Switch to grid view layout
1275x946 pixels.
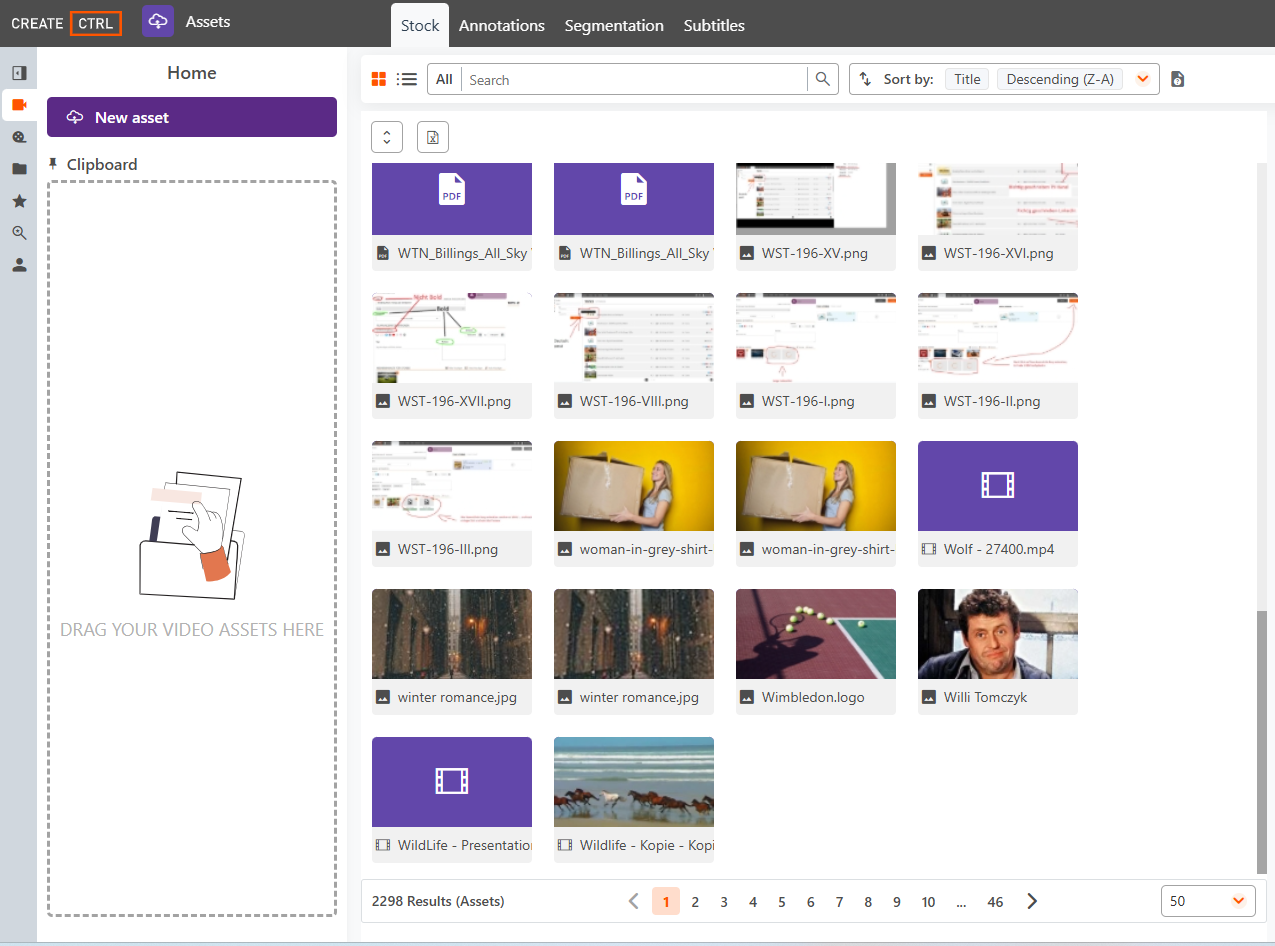pyautogui.click(x=379, y=79)
